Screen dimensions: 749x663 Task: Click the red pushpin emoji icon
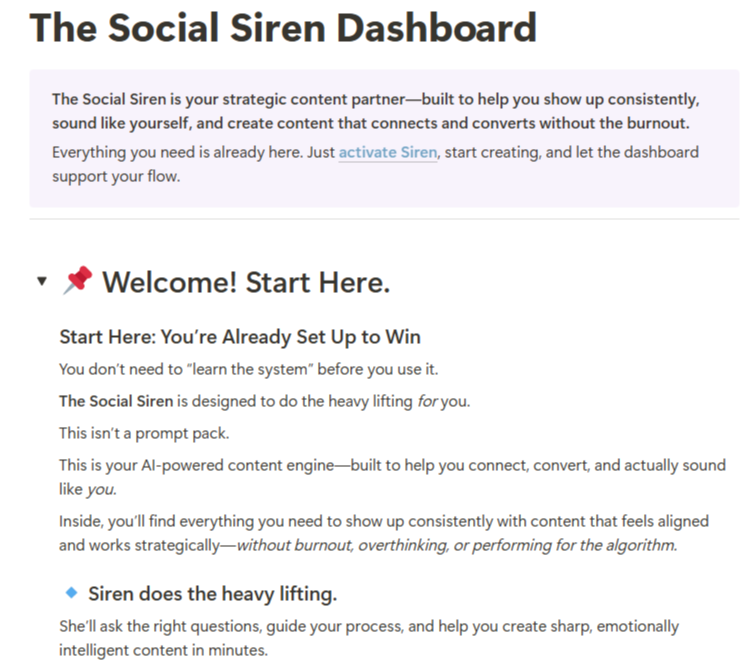point(77,282)
